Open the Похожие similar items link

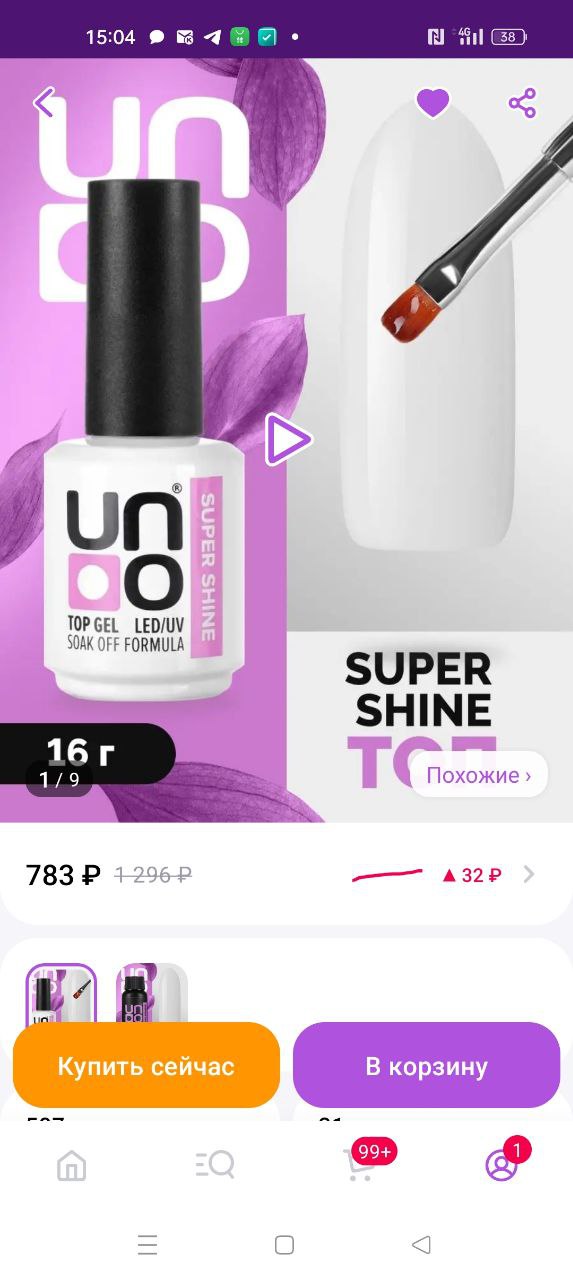click(x=479, y=775)
